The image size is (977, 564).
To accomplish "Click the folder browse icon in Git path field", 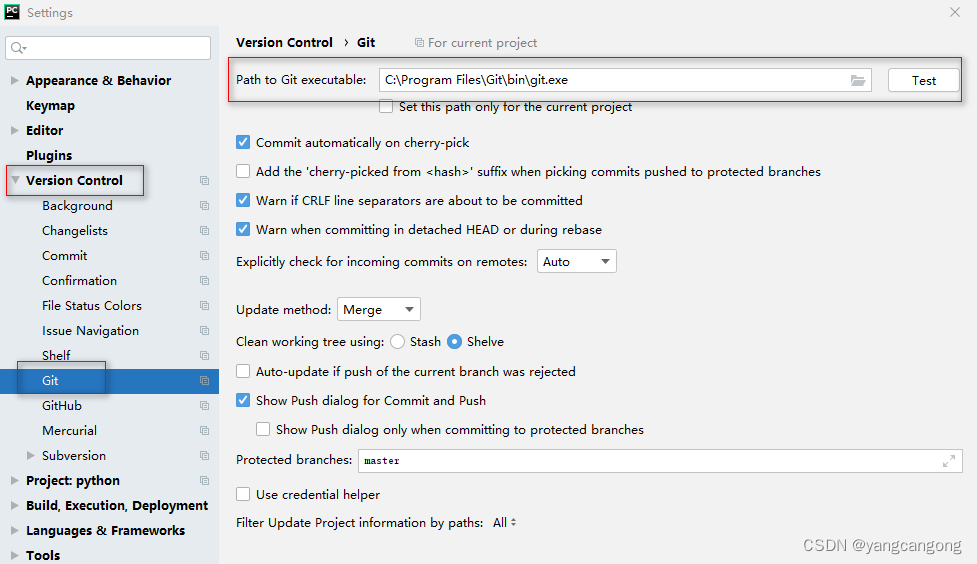I will 857,80.
